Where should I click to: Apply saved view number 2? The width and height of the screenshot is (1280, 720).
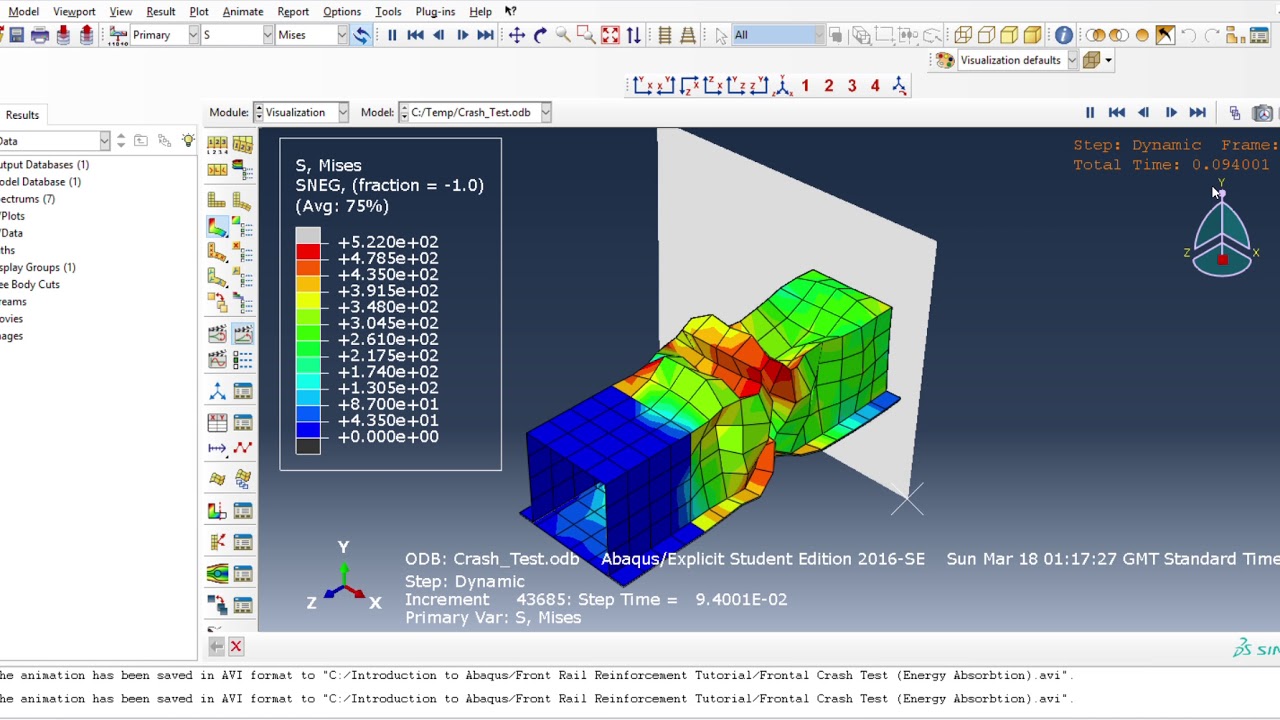pos(828,86)
